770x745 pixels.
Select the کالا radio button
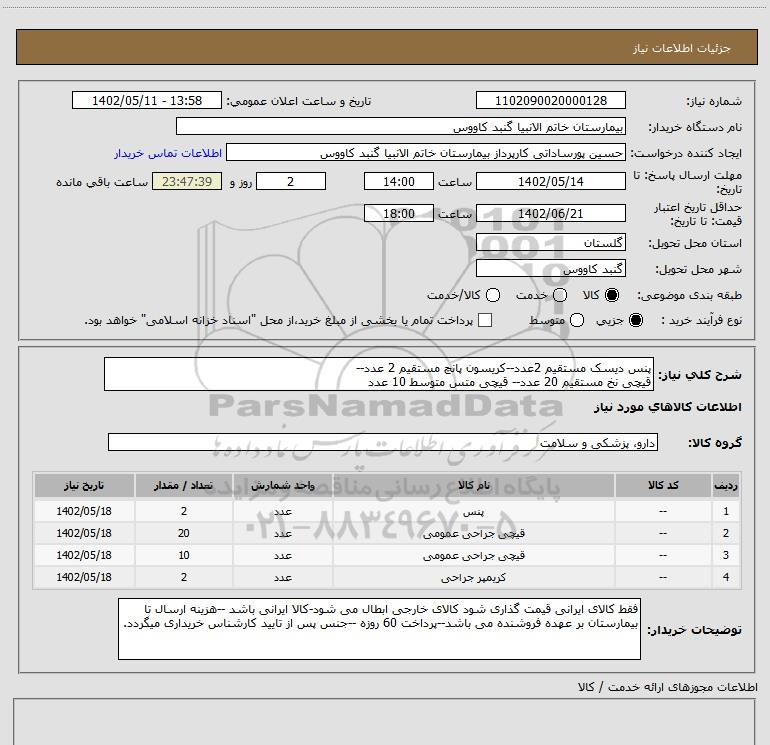click(x=612, y=295)
